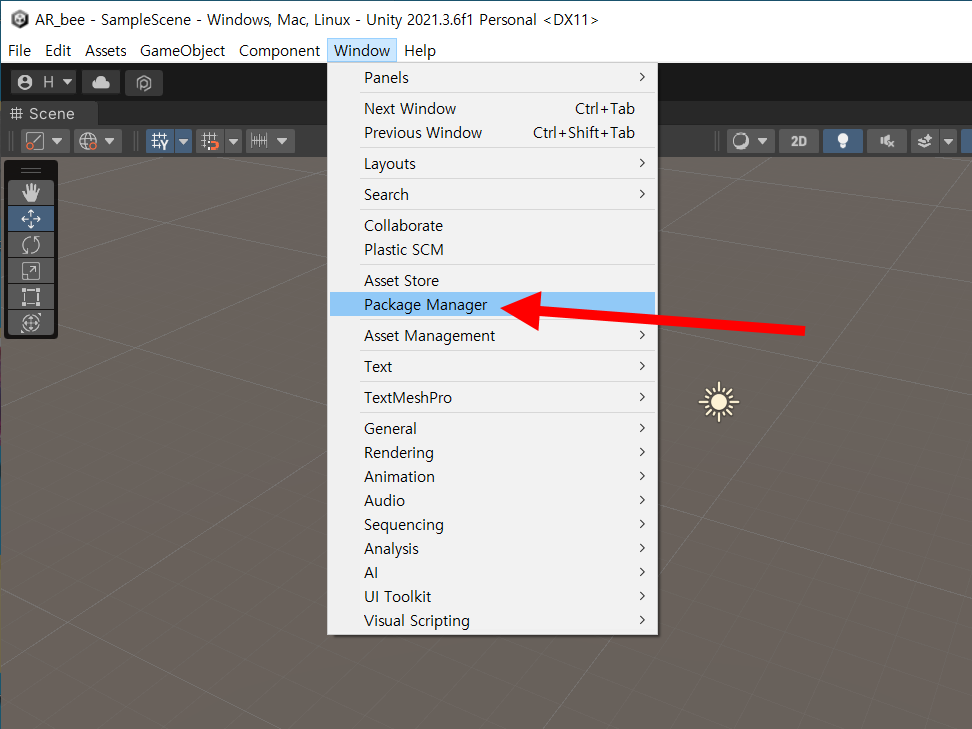Expand the Panels submenu
This screenshot has height=729, width=972.
point(492,77)
